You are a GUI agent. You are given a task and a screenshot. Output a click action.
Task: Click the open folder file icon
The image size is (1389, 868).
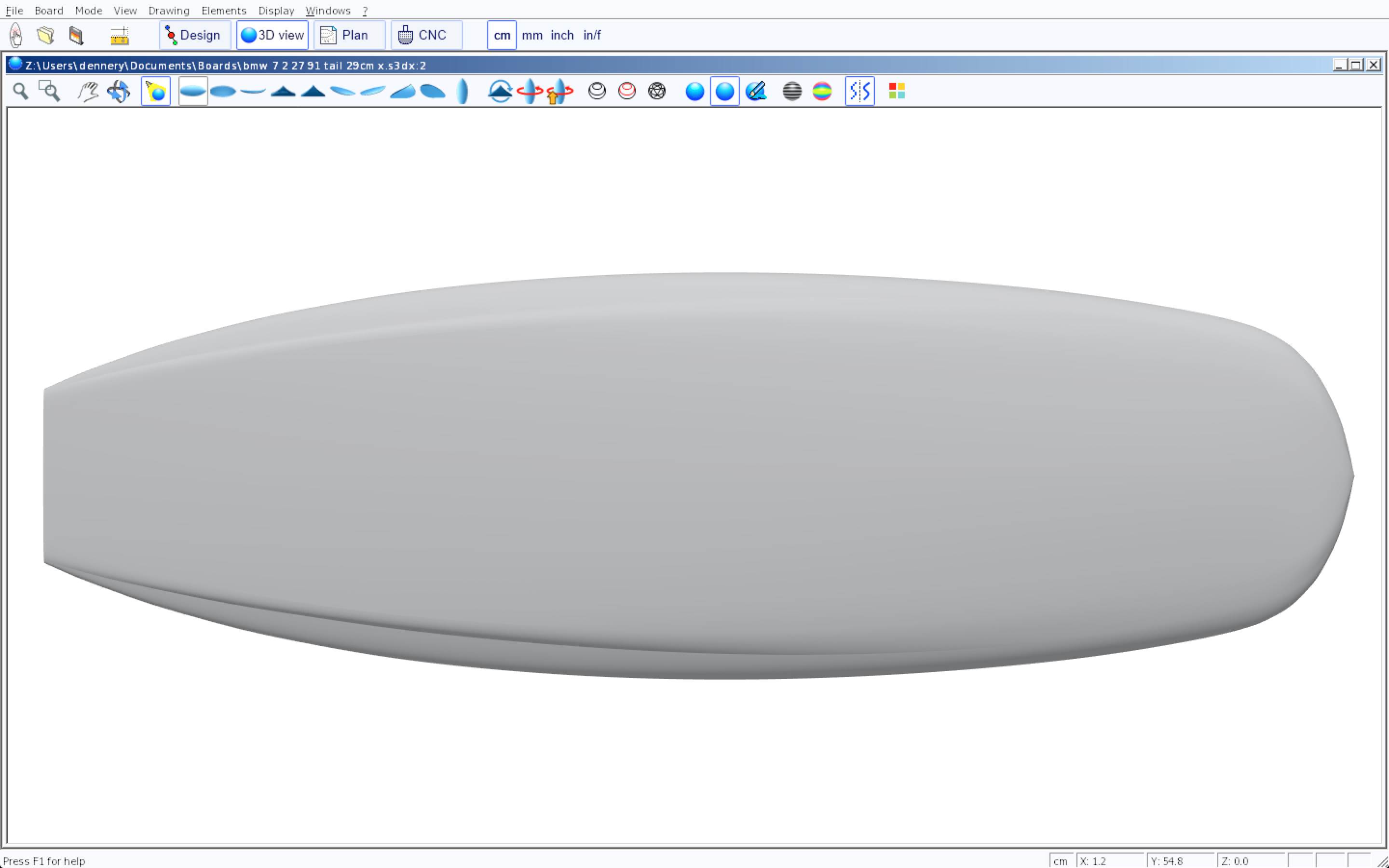[46, 35]
